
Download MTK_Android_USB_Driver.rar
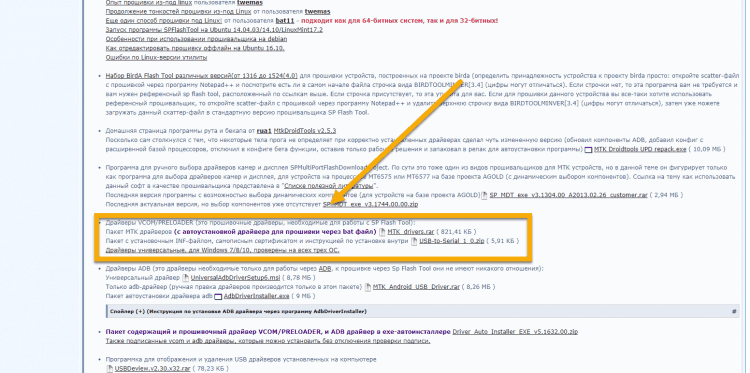(x=416, y=287)
